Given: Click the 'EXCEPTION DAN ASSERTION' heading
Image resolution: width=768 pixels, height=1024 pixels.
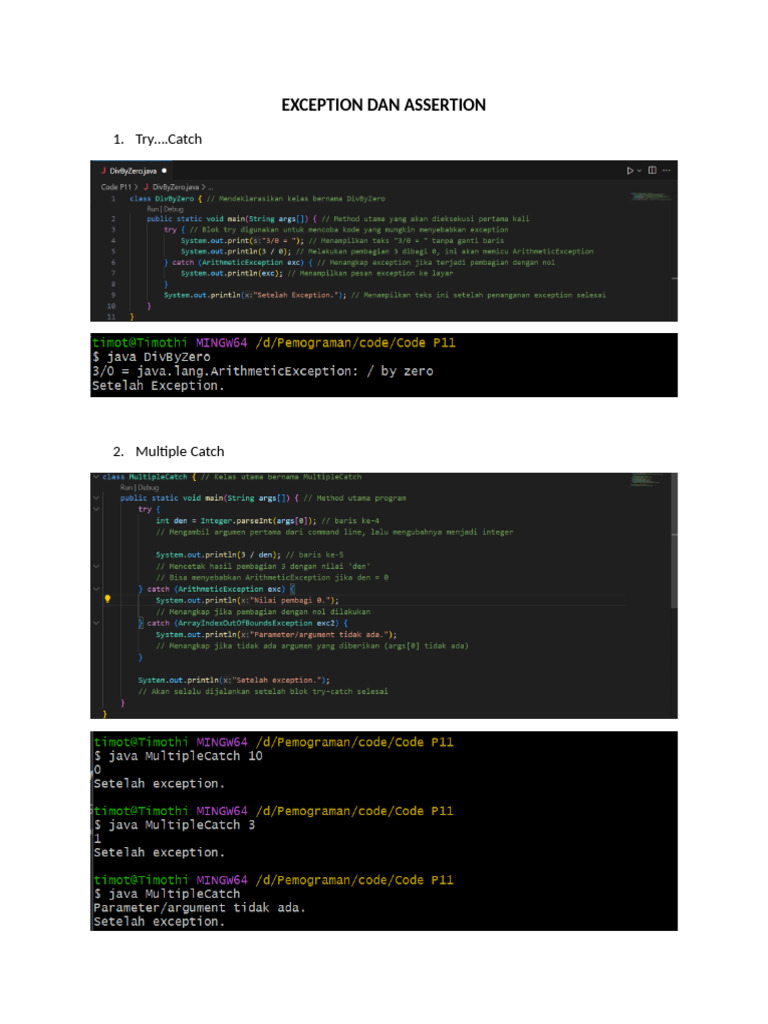Looking at the screenshot, I should coord(383,105).
